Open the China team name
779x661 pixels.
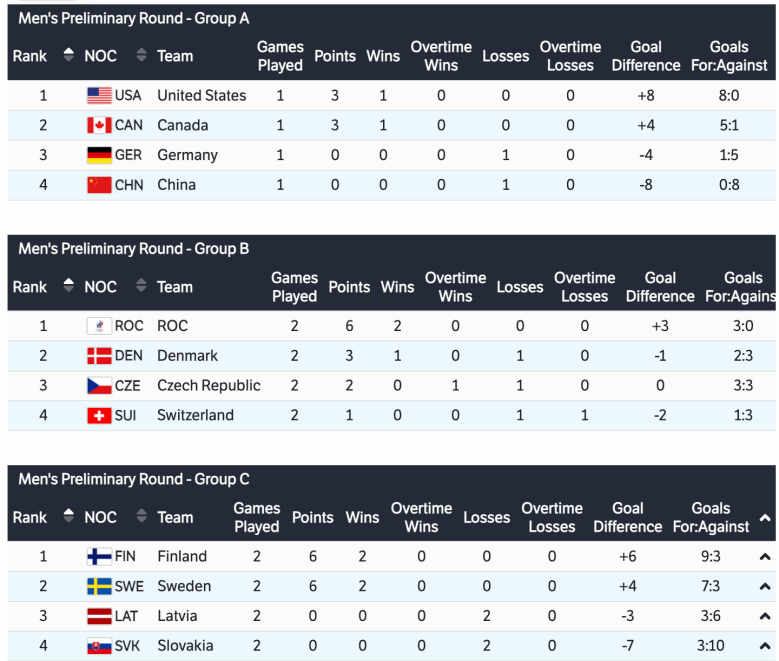pyautogui.click(x=177, y=185)
